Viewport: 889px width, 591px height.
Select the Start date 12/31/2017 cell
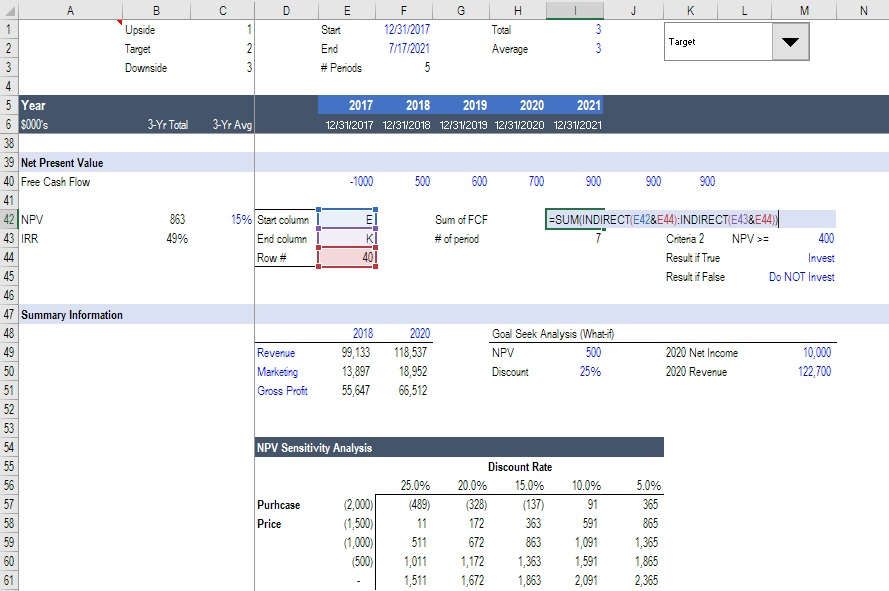coord(405,30)
